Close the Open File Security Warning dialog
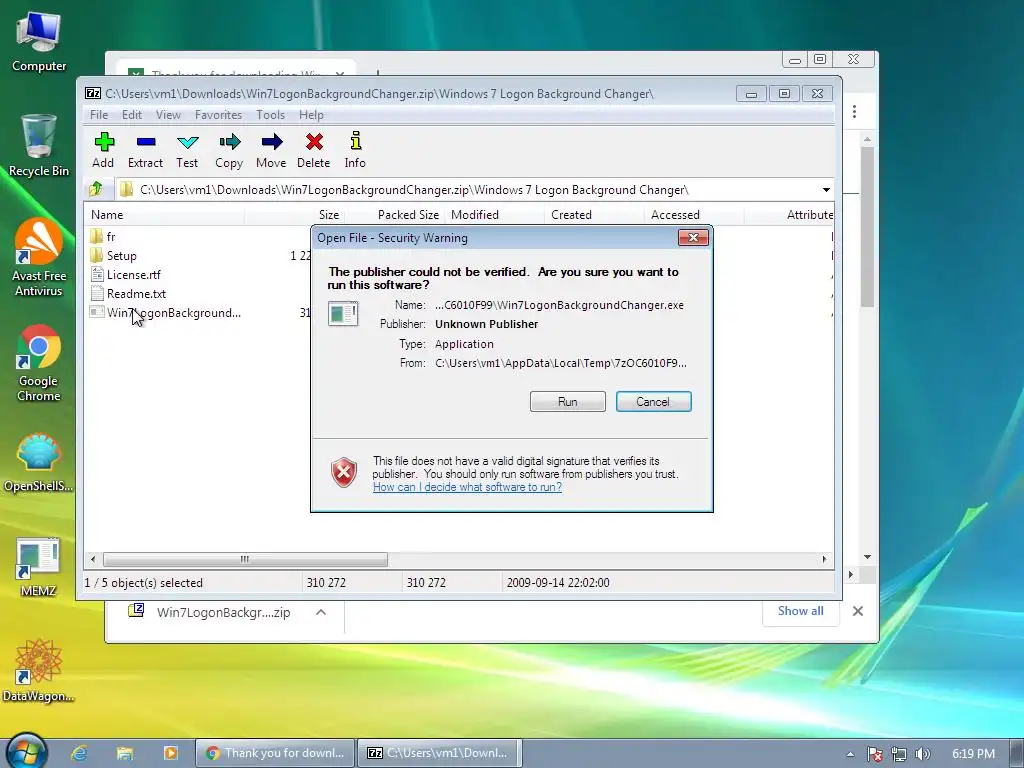Screen dimensions: 1024x768 tap(693, 238)
